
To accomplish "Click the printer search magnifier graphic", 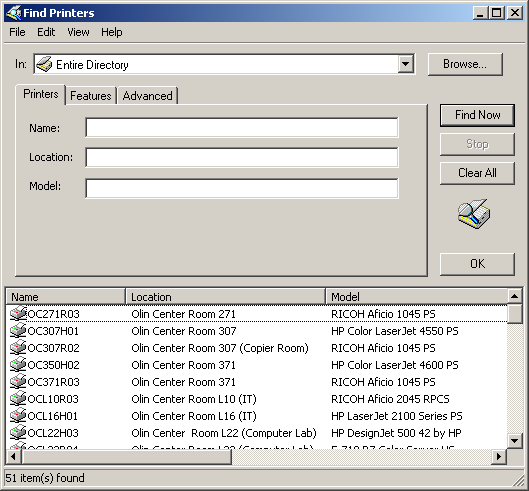I will pos(474,214).
